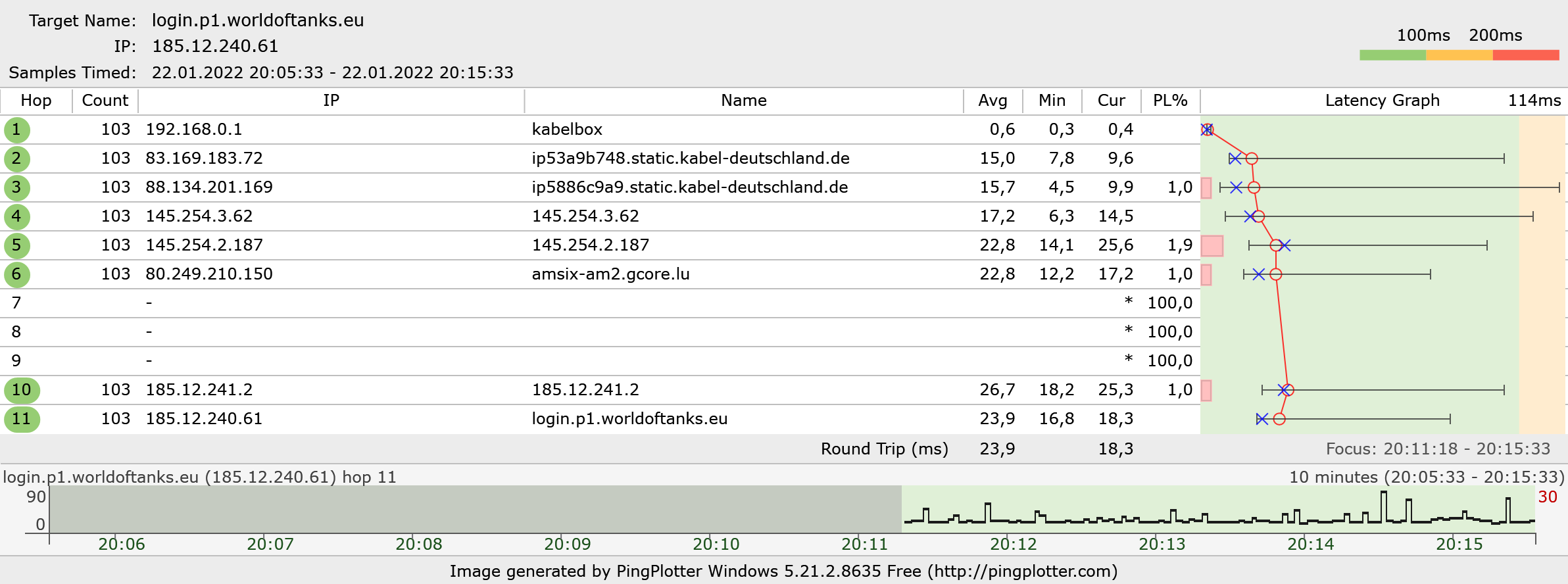Click hop 4 current value 14,5
The height and width of the screenshot is (584, 1568).
point(1115,216)
